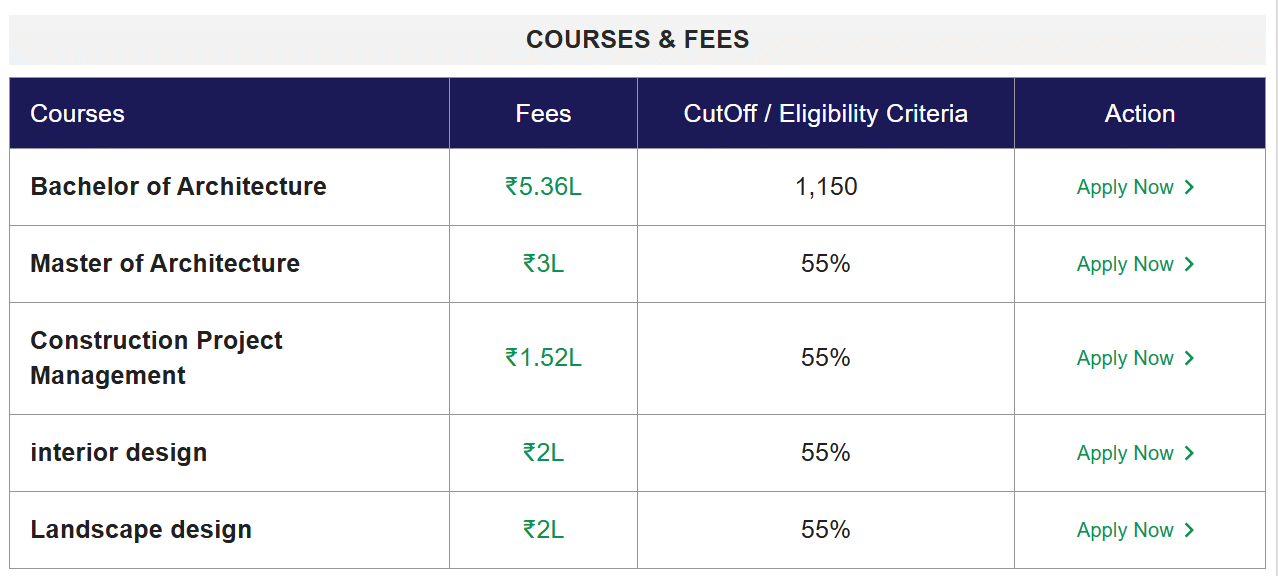This screenshot has width=1278, height=576.
Task: Select the Bachelor of Architecture course name
Action: point(178,187)
